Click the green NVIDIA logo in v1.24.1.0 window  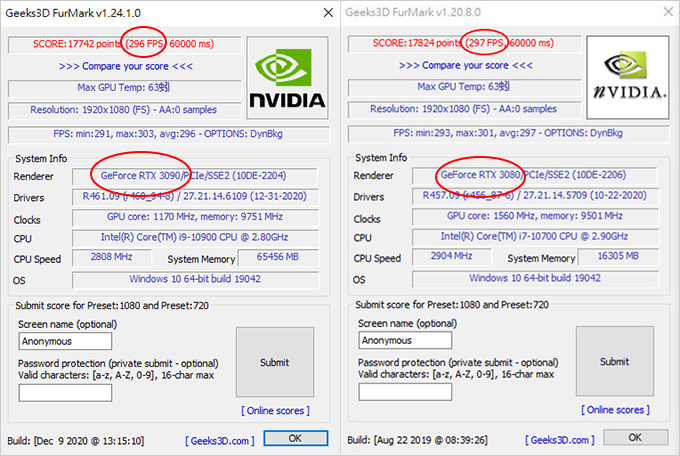click(x=287, y=78)
